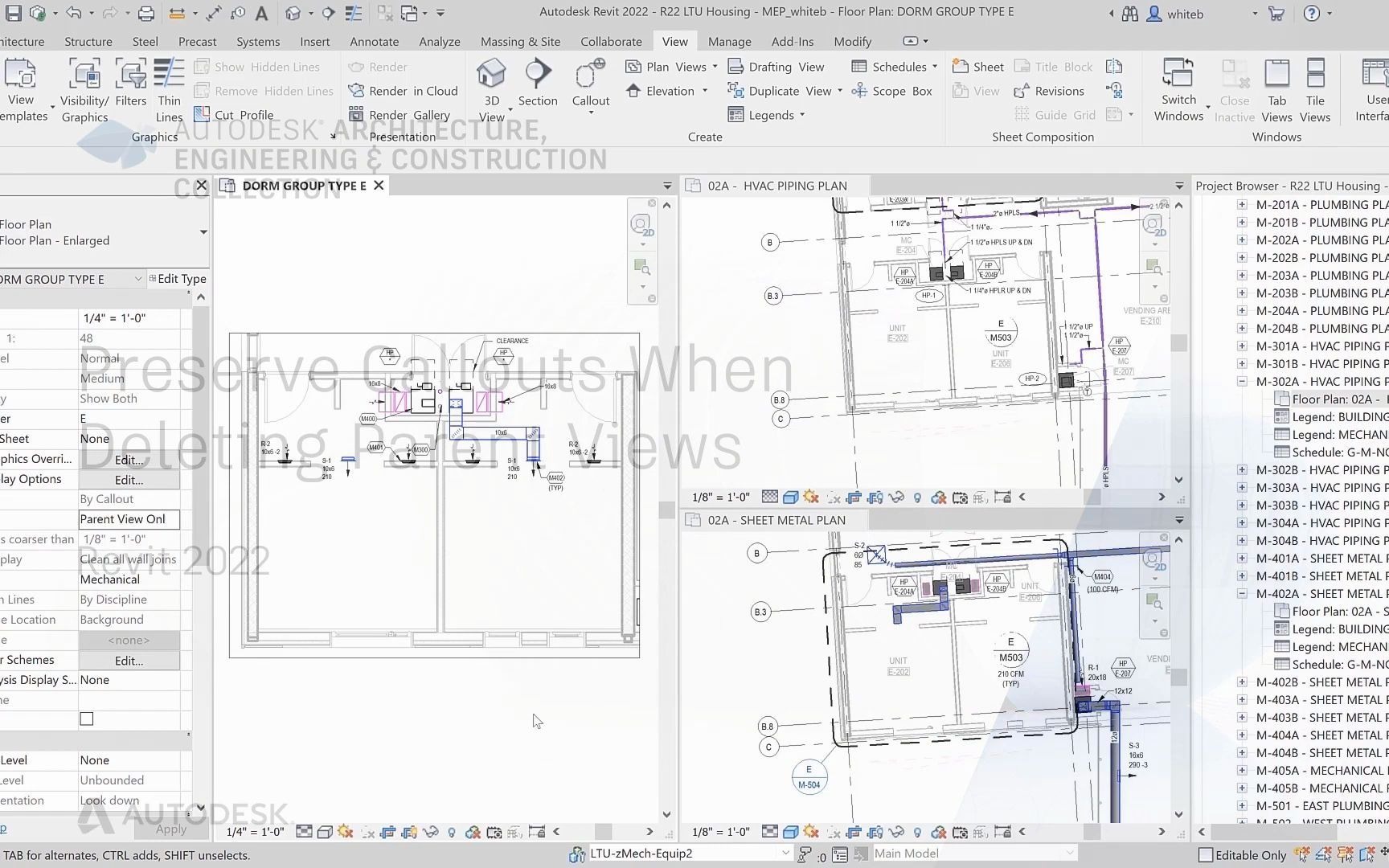Collapse the M-302A HVAC PIPING tree node
This screenshot has width=1389, height=868.
[1242, 382]
